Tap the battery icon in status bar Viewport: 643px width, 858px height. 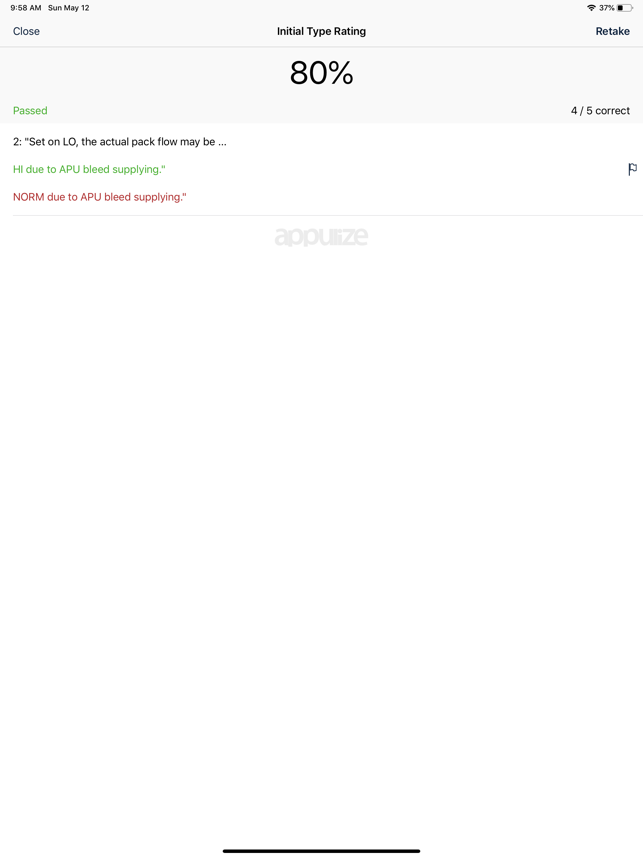[625, 8]
